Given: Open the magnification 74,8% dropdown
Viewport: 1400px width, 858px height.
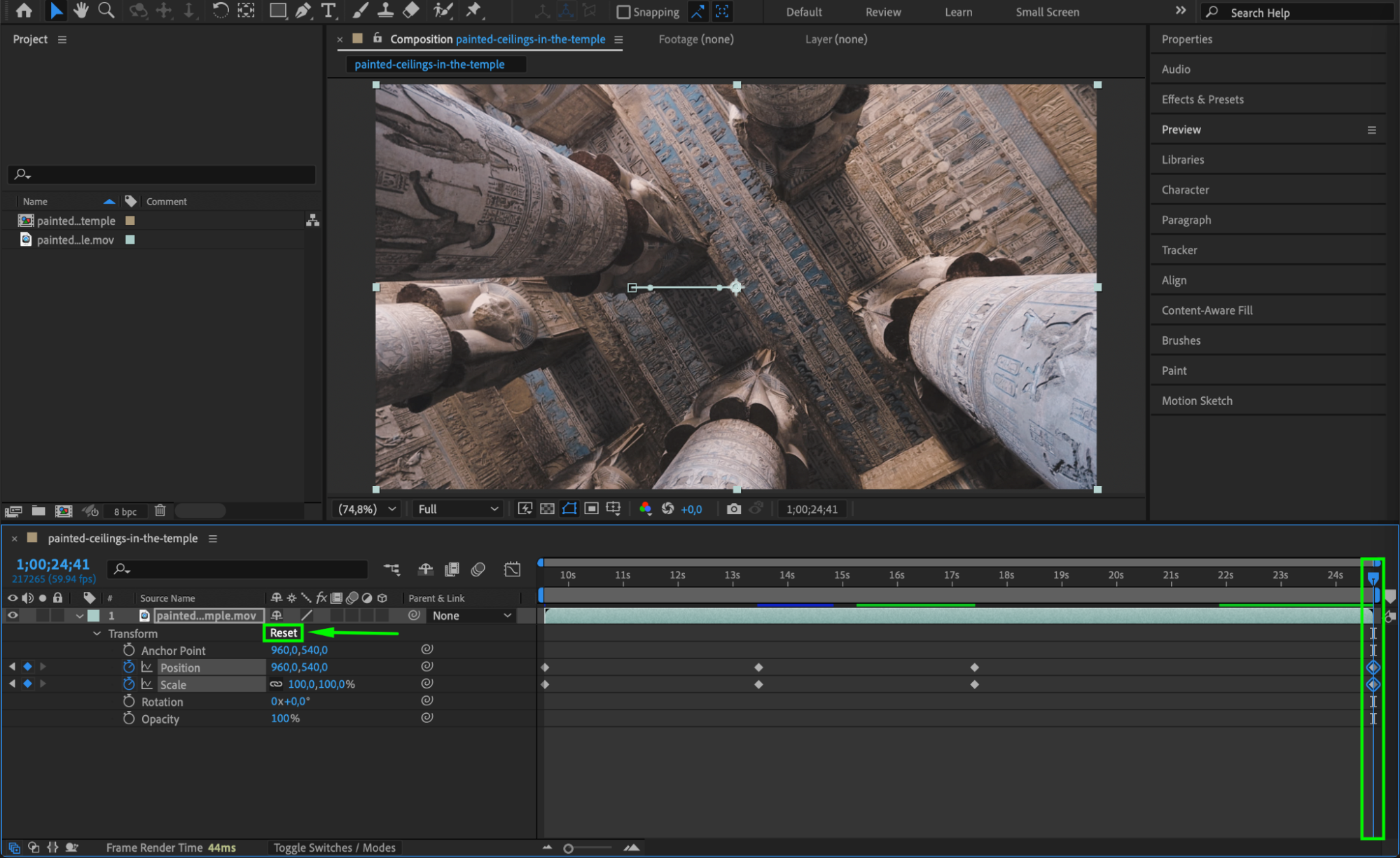Looking at the screenshot, I should [x=367, y=509].
